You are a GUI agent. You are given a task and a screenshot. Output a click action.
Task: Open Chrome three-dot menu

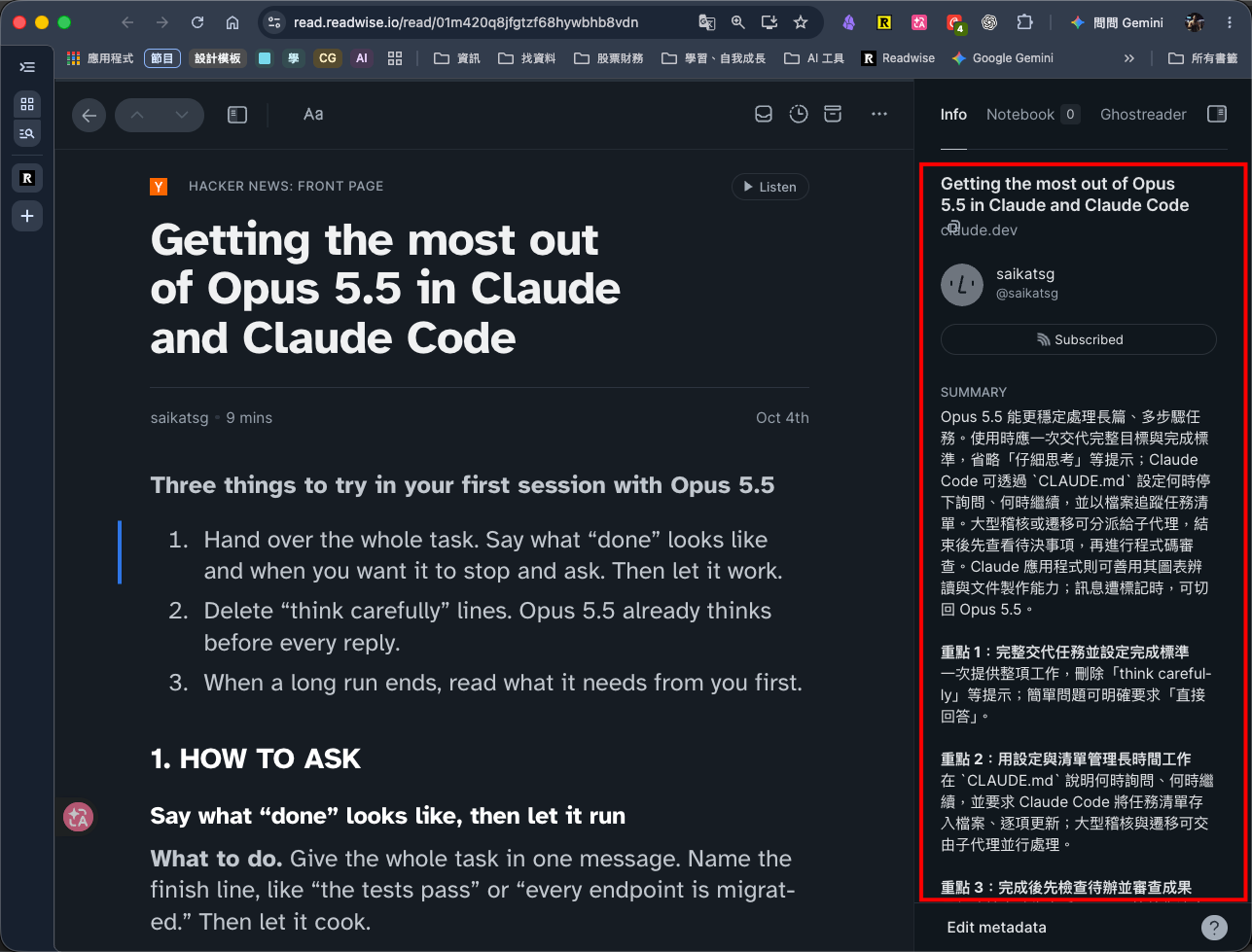pyautogui.click(x=1230, y=22)
